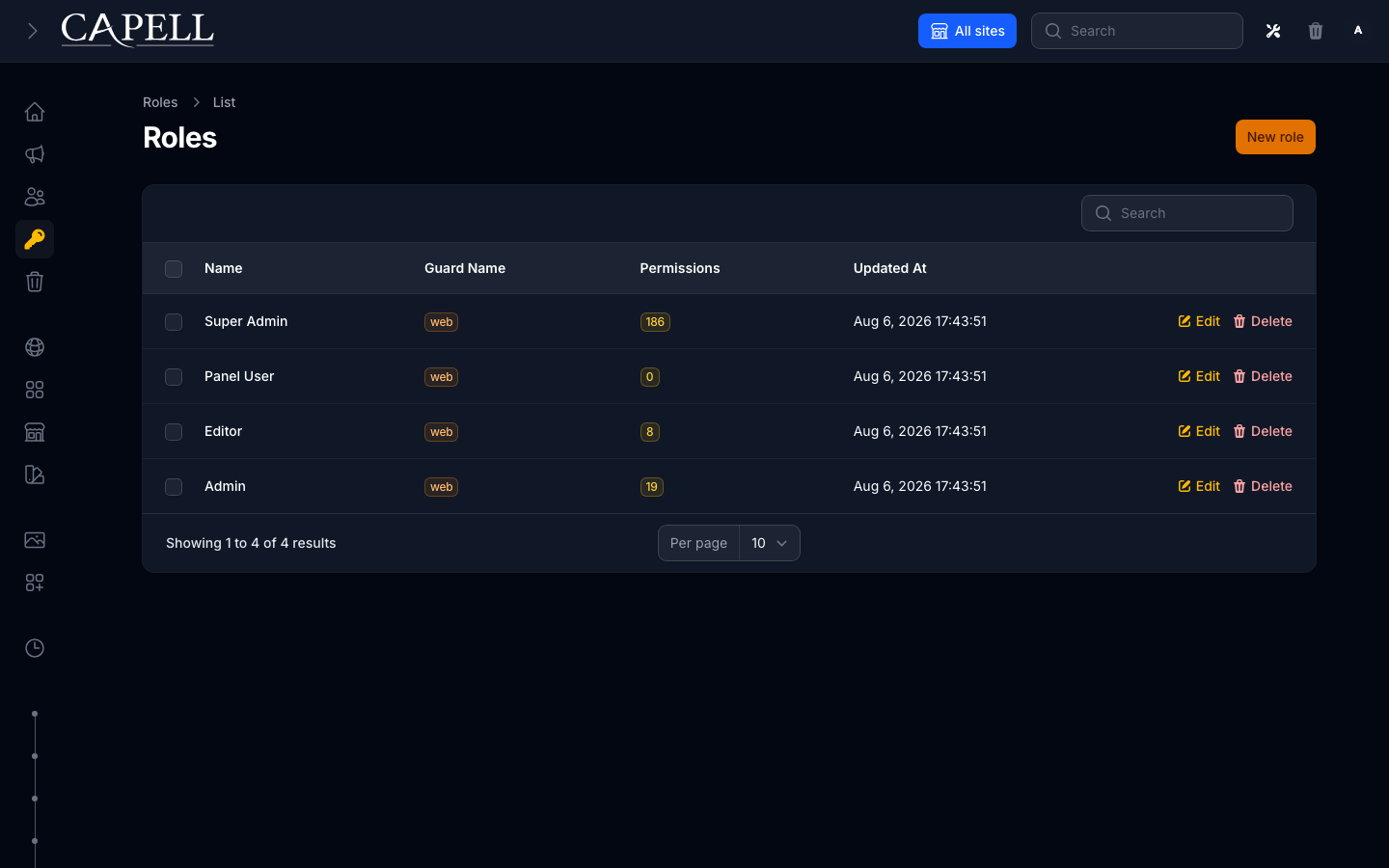Open the storefront sidebar icon
The width and height of the screenshot is (1389, 868).
[35, 432]
